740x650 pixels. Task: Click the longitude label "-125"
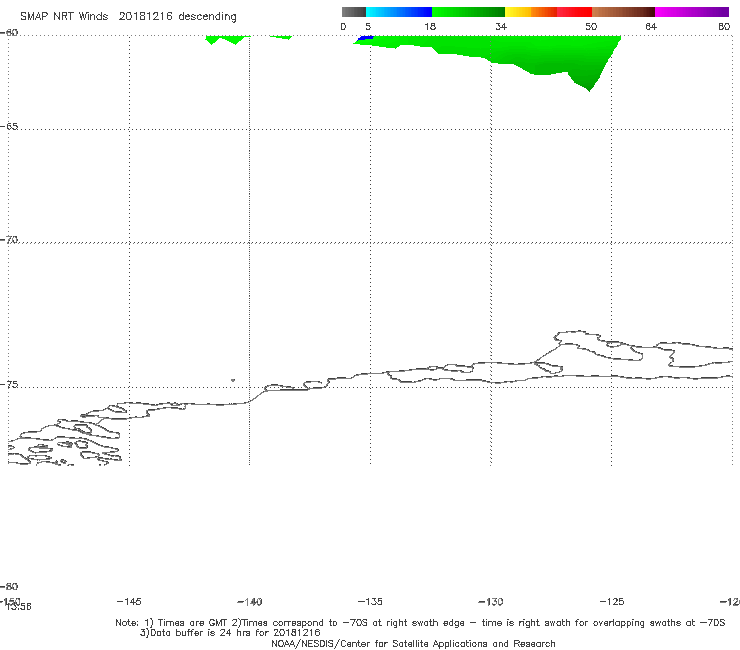point(612,601)
